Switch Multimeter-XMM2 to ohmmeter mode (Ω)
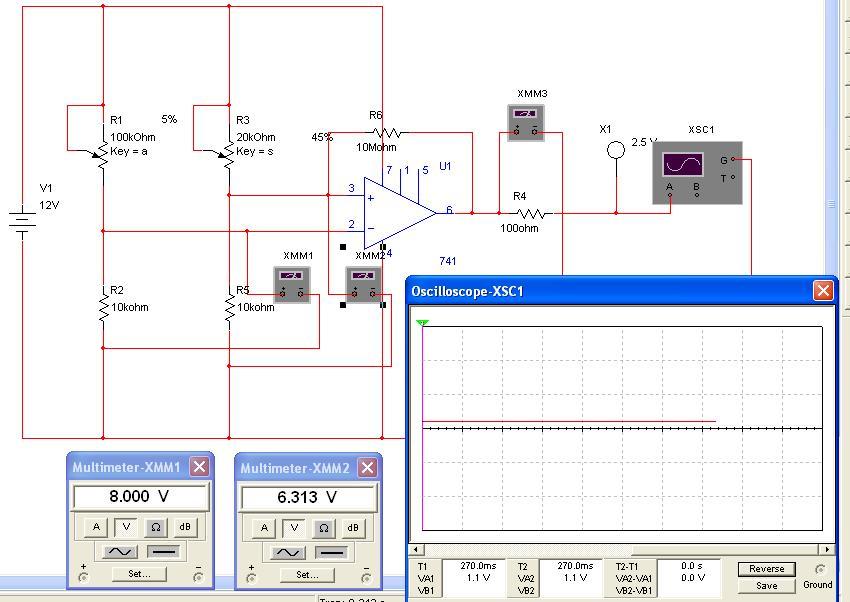The height and width of the screenshot is (602, 850). [324, 528]
